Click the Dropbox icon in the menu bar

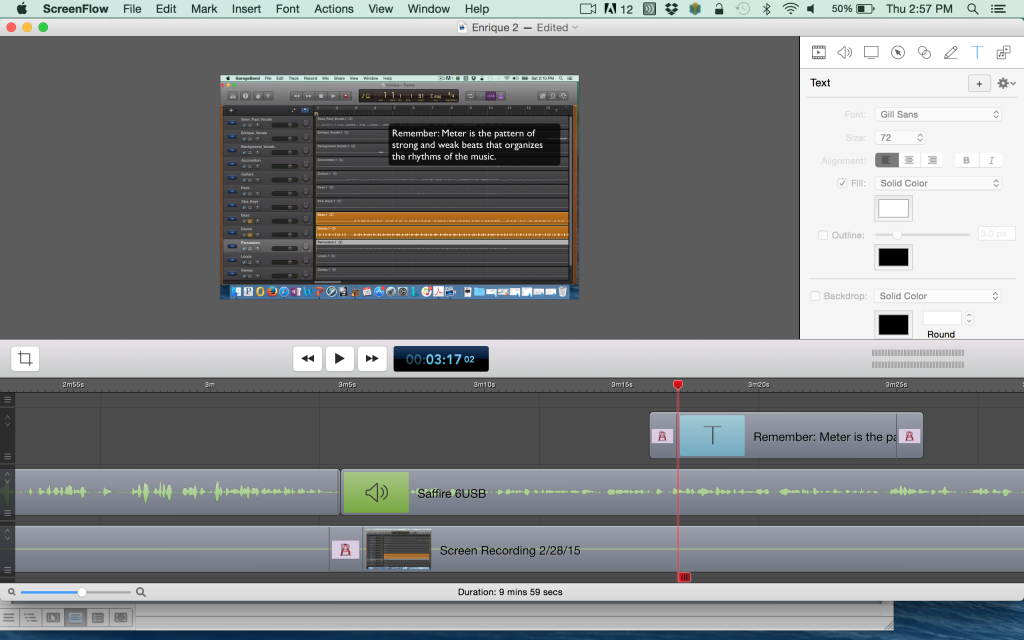[x=671, y=8]
